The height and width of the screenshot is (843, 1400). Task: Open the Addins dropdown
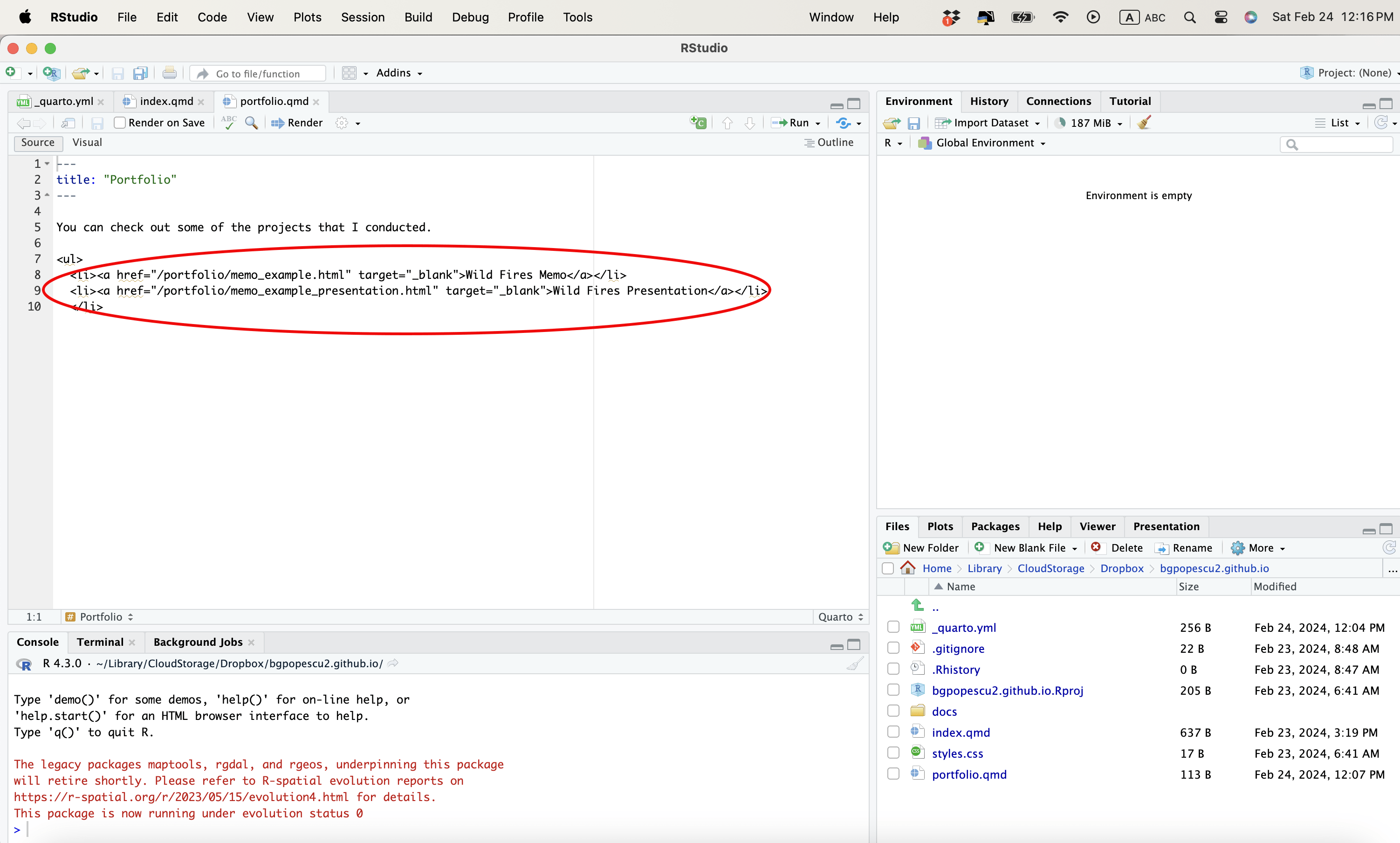399,73
